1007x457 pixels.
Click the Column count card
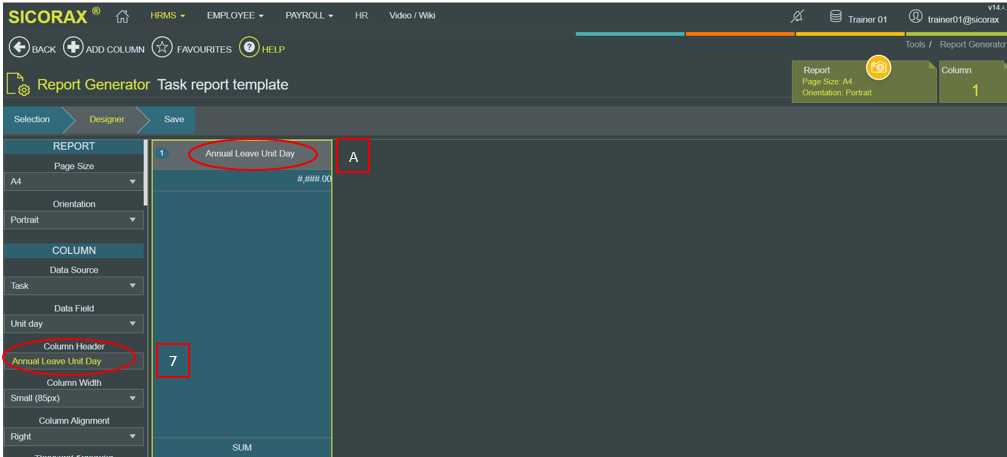(x=972, y=82)
